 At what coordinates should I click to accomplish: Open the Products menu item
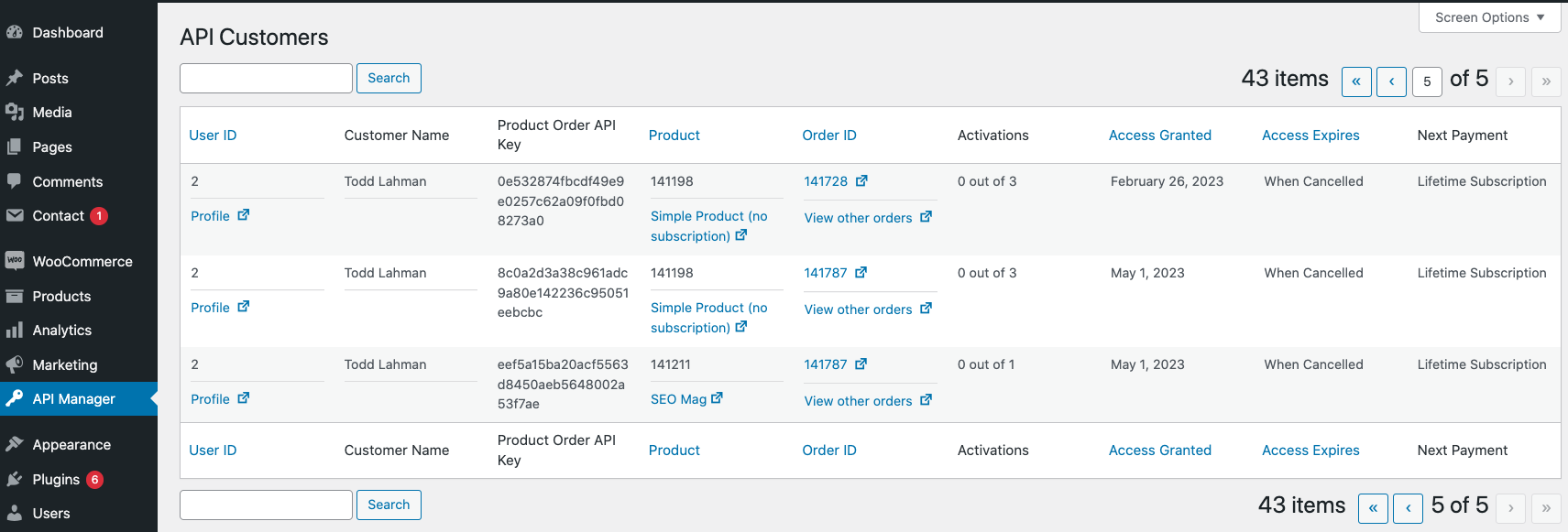pyautogui.click(x=61, y=296)
